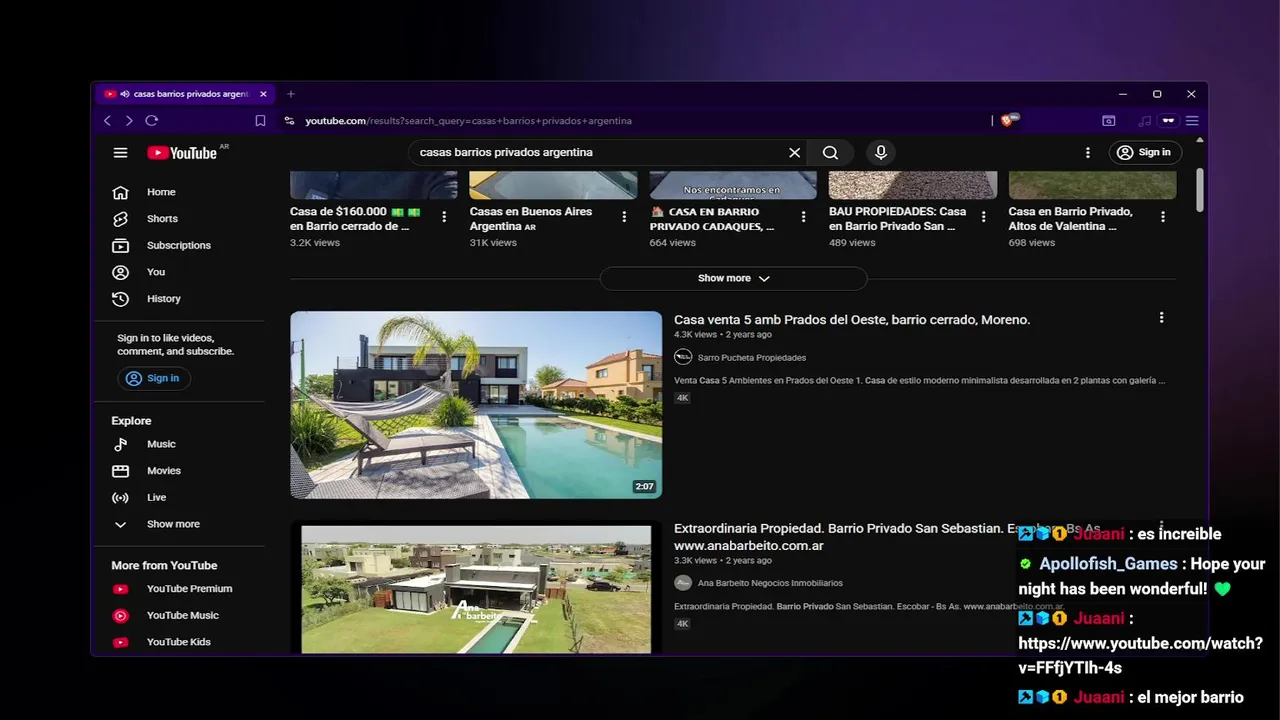Open site settings icon left of the URL
Screen dimensions: 1280x720
tap(289, 121)
